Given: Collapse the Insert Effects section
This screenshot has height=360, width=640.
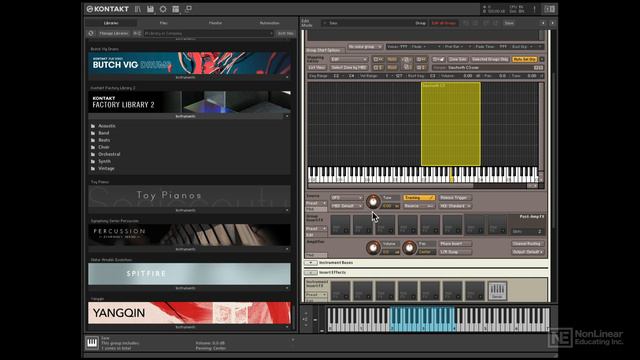Looking at the screenshot, I should [311, 273].
